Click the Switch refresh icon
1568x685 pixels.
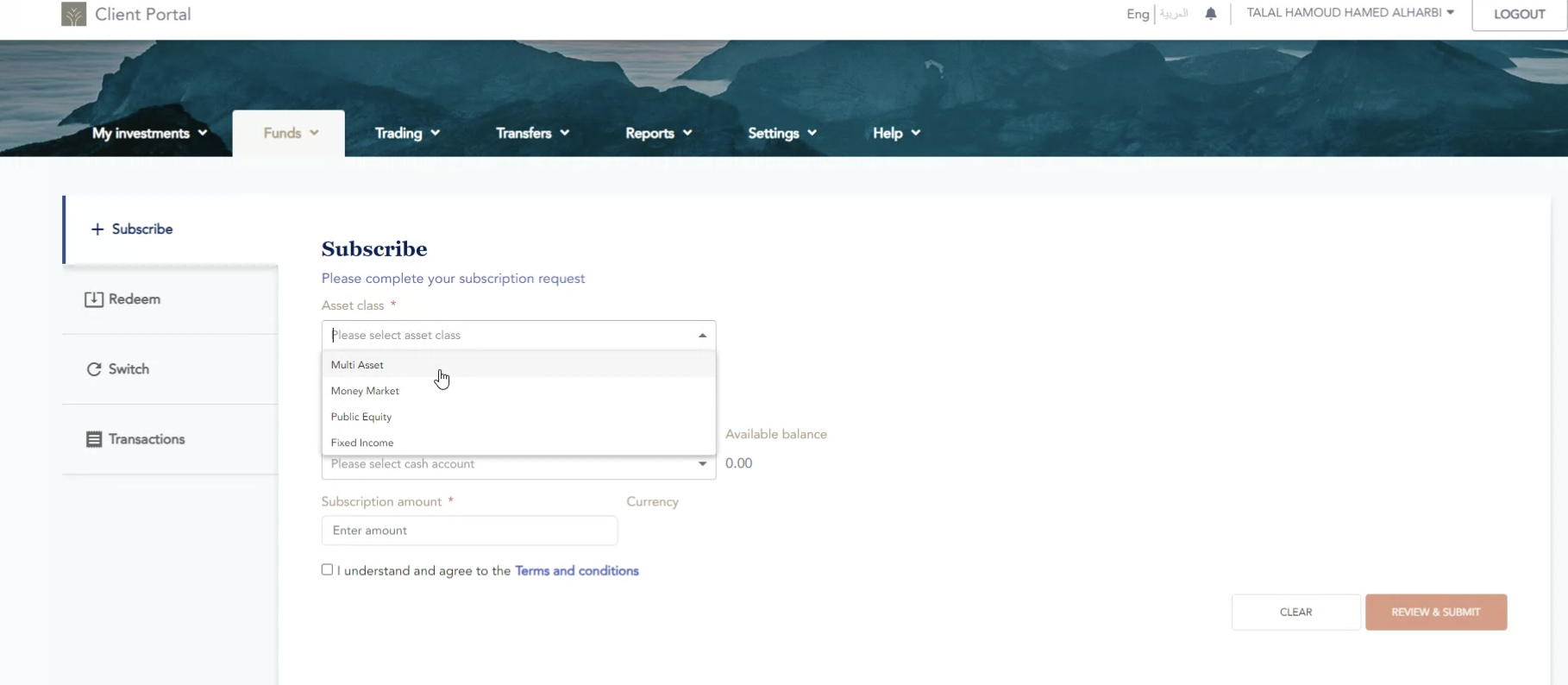(x=94, y=369)
